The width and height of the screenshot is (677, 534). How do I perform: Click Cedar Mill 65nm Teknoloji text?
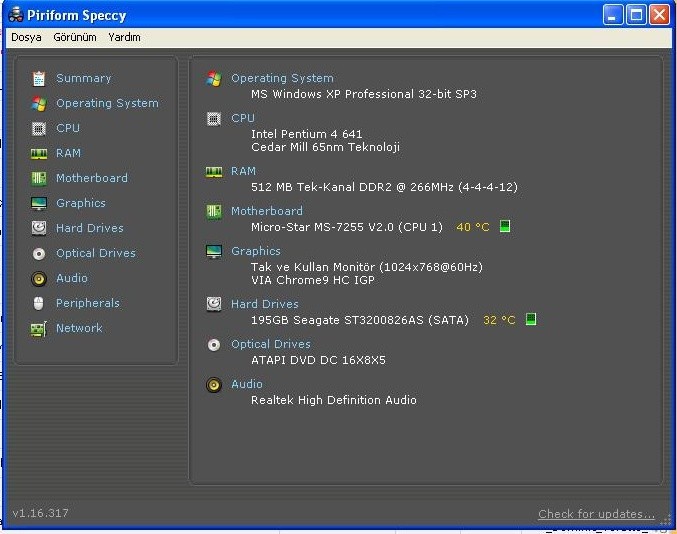click(326, 147)
